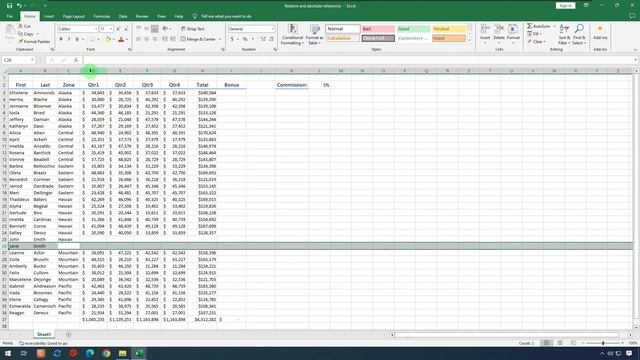The height and width of the screenshot is (360, 640).
Task: Click the Decrease Indent icon
Action: coord(164,39)
